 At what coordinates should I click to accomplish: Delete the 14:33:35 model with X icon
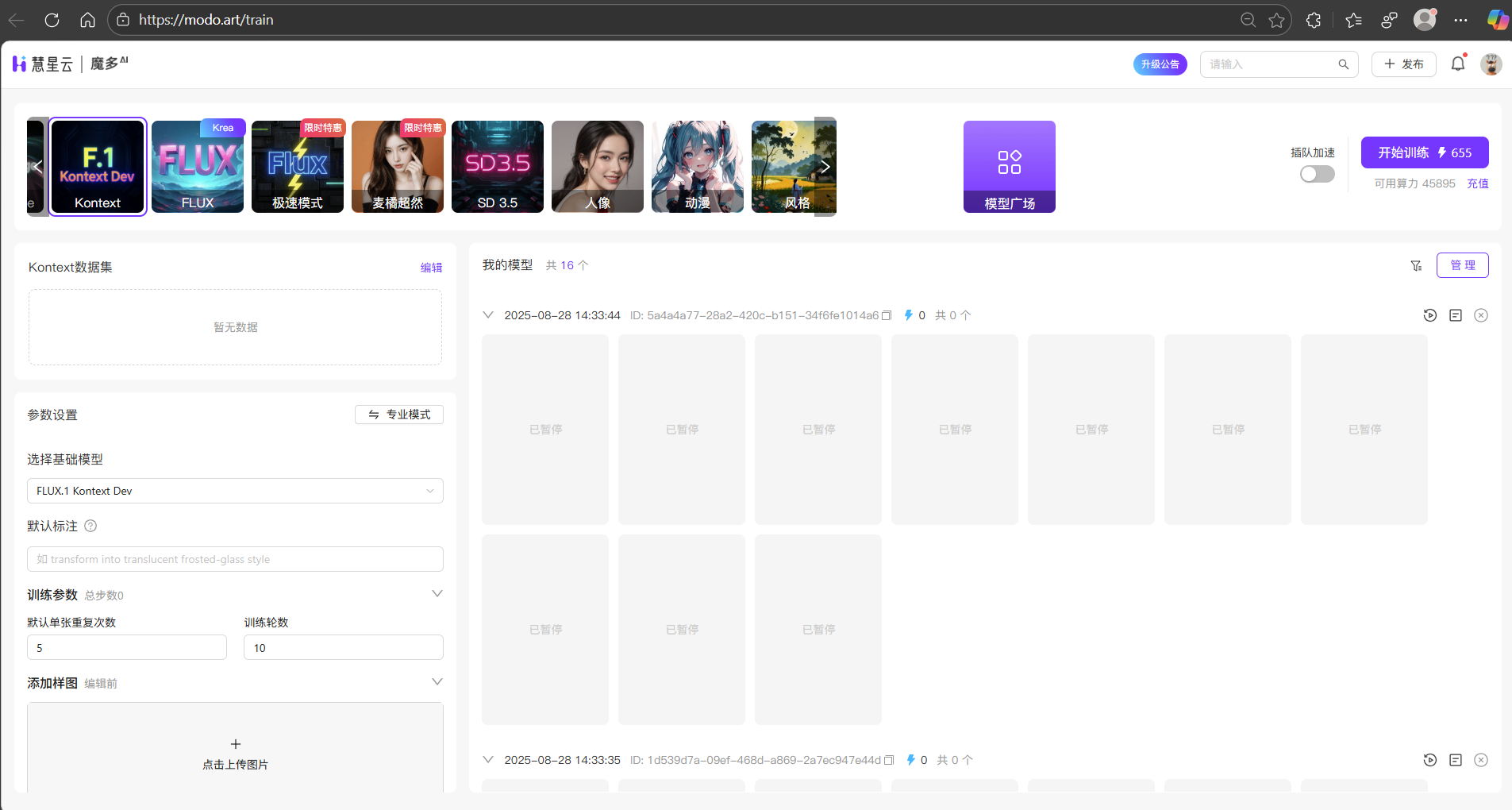click(x=1481, y=760)
